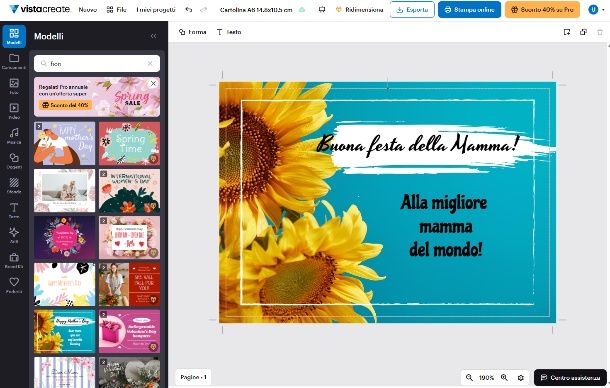Select the Spring Time template
Viewport: 610px width, 388px height.
pos(129,143)
